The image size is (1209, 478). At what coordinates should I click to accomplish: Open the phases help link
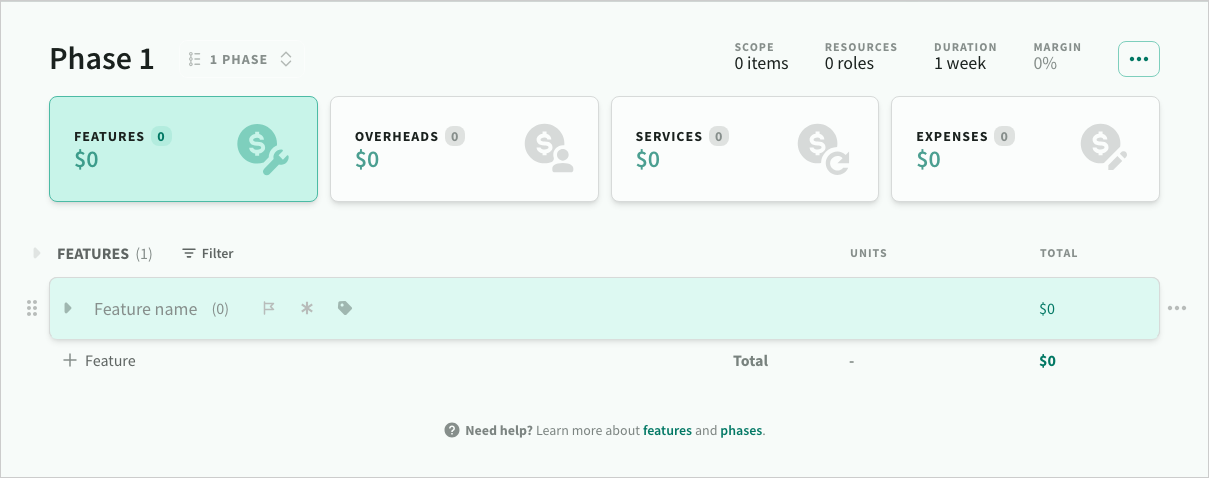click(x=741, y=431)
